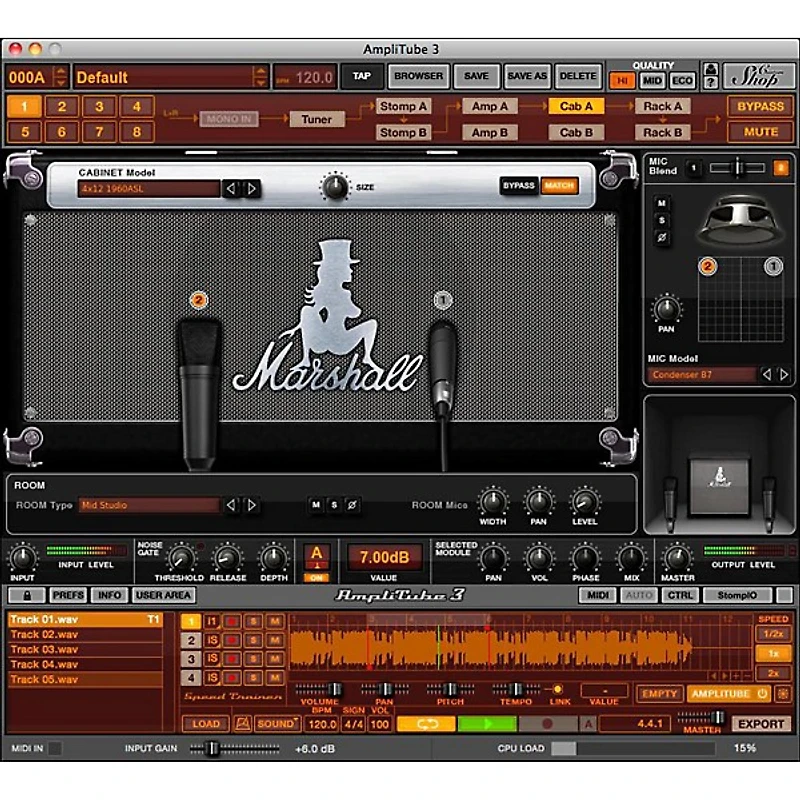Image resolution: width=800 pixels, height=800 pixels.
Task: Mute track 4 in the recorder
Action: [274, 678]
